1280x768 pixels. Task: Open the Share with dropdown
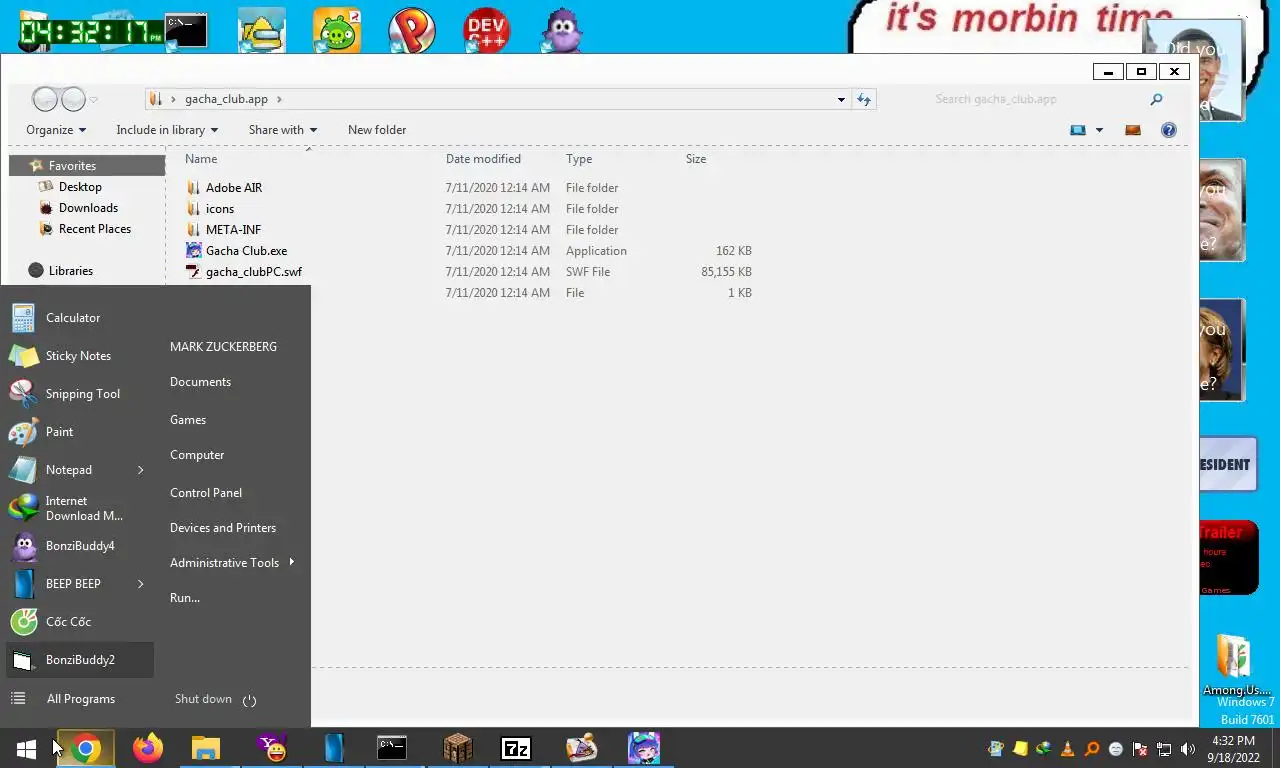tap(283, 130)
